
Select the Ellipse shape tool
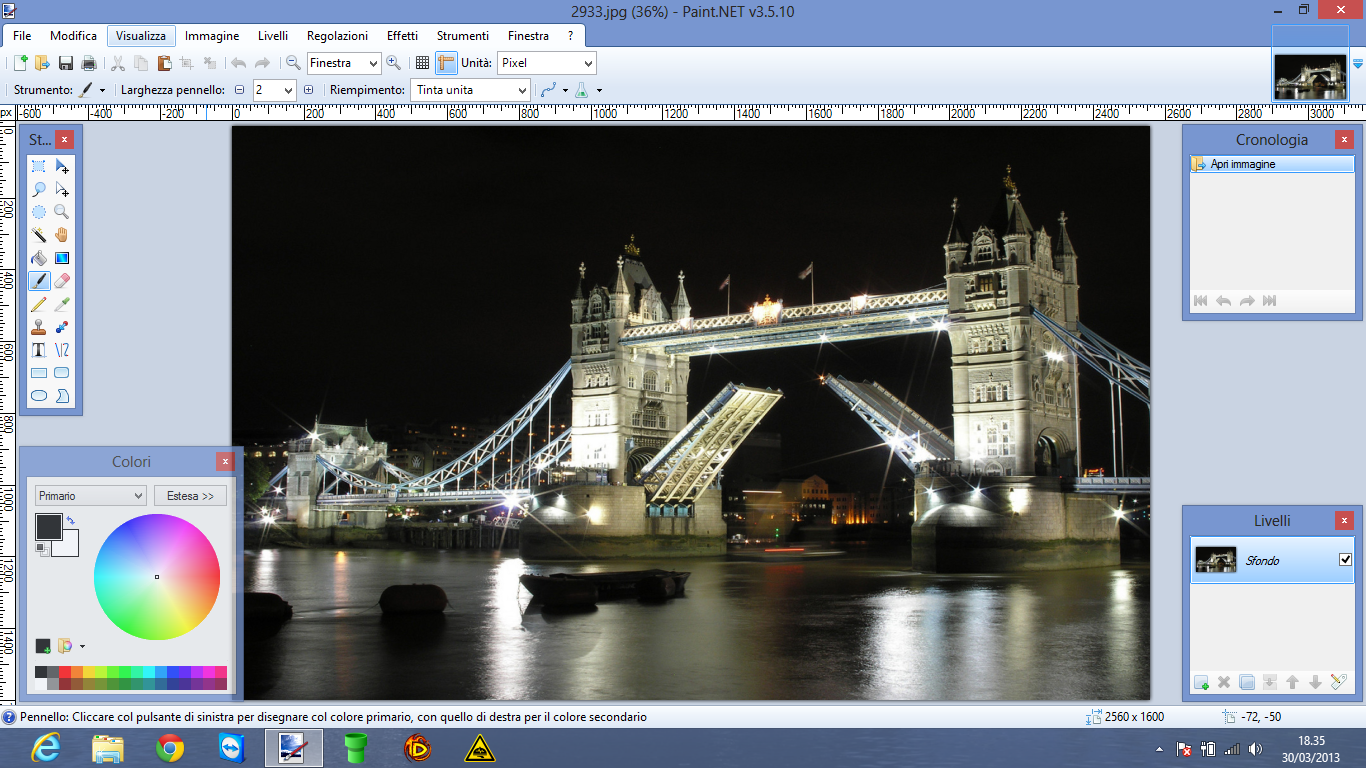pyautogui.click(x=39, y=396)
